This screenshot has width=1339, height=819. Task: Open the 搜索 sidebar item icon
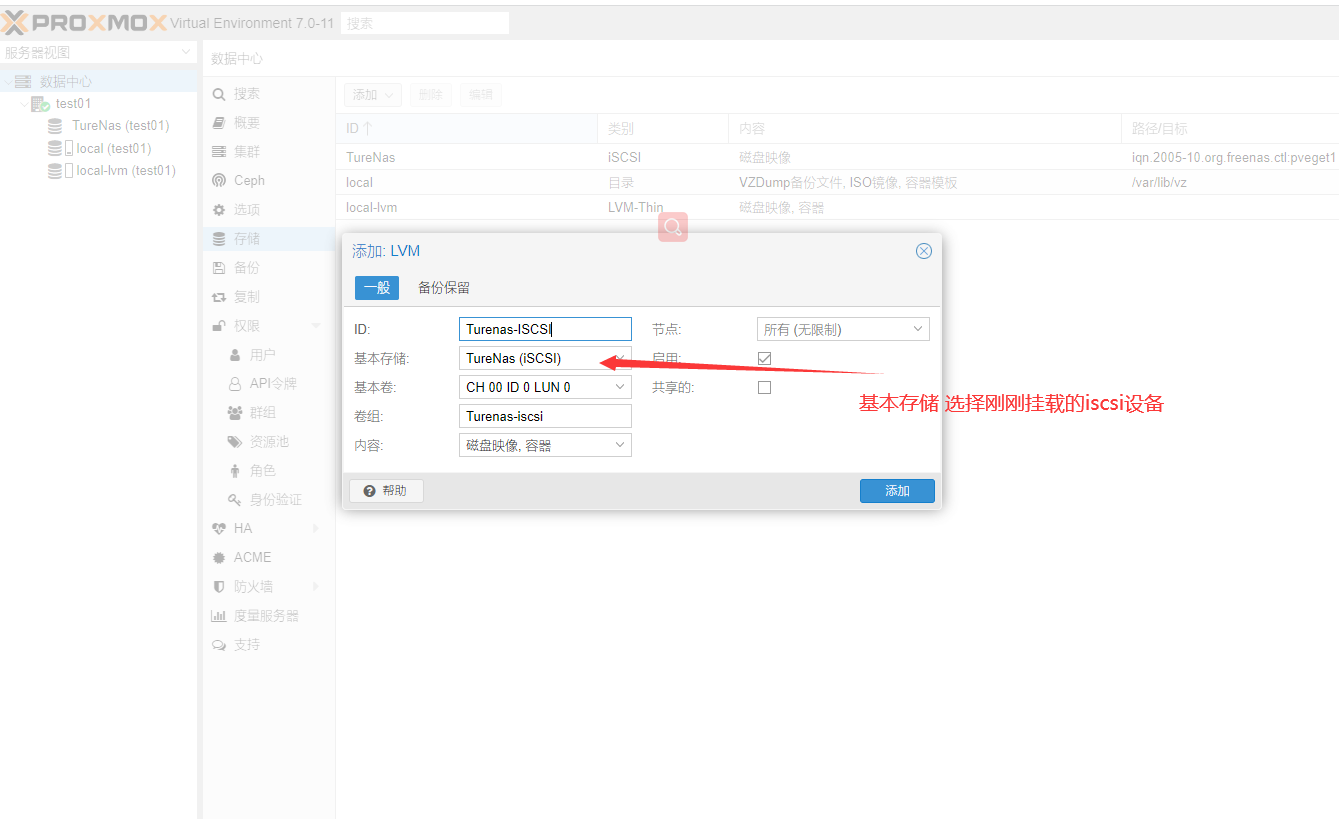pos(219,94)
